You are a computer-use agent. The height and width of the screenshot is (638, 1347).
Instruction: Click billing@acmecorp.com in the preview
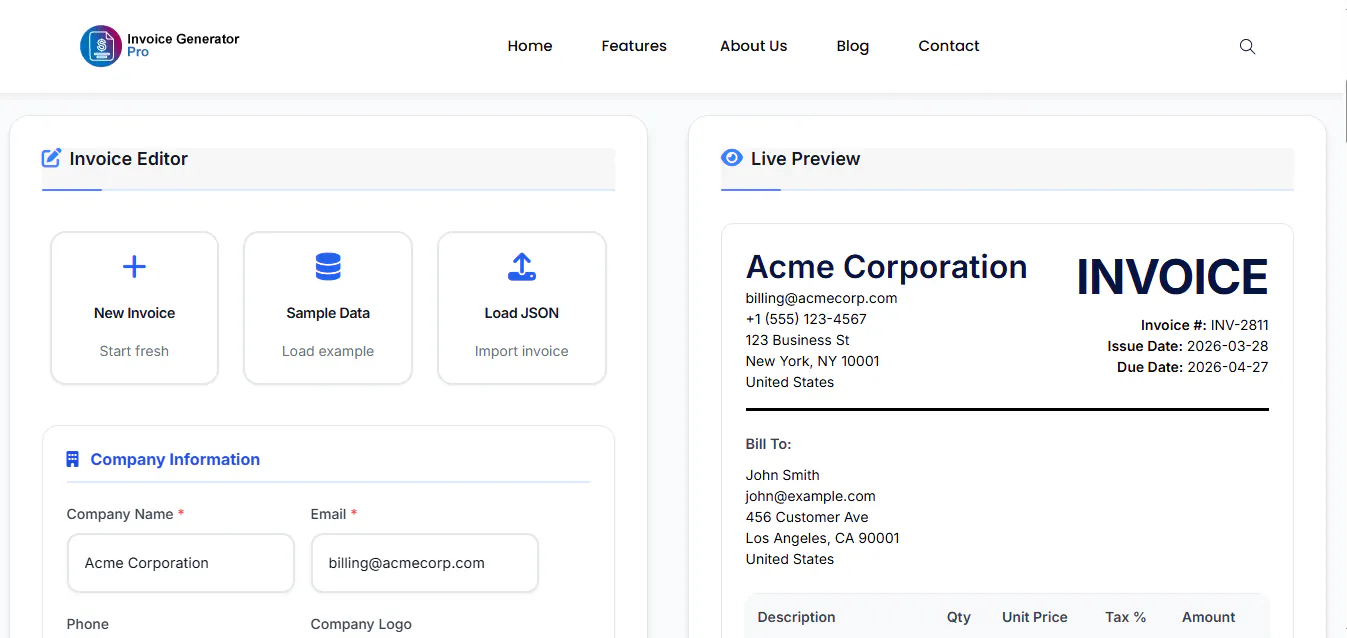[821, 298]
